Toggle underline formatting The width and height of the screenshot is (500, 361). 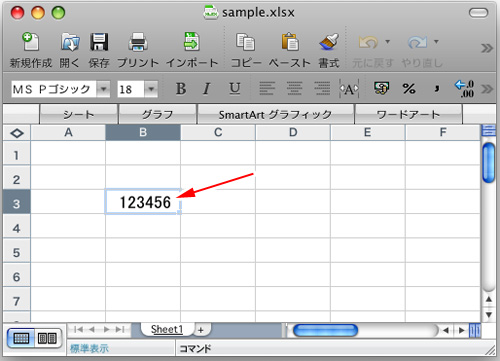(x=235, y=89)
